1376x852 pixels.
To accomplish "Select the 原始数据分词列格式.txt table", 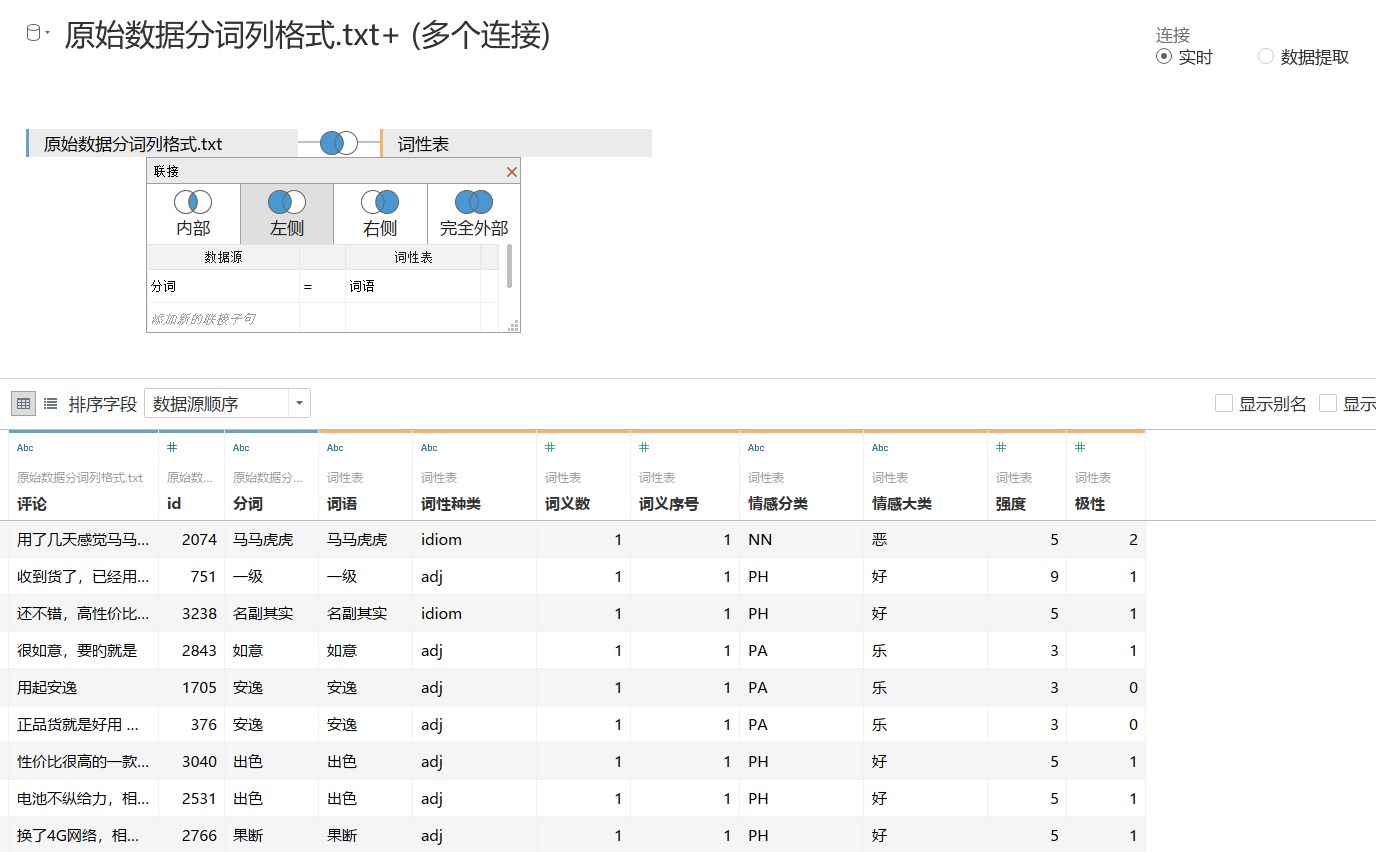I will pyautogui.click(x=162, y=143).
